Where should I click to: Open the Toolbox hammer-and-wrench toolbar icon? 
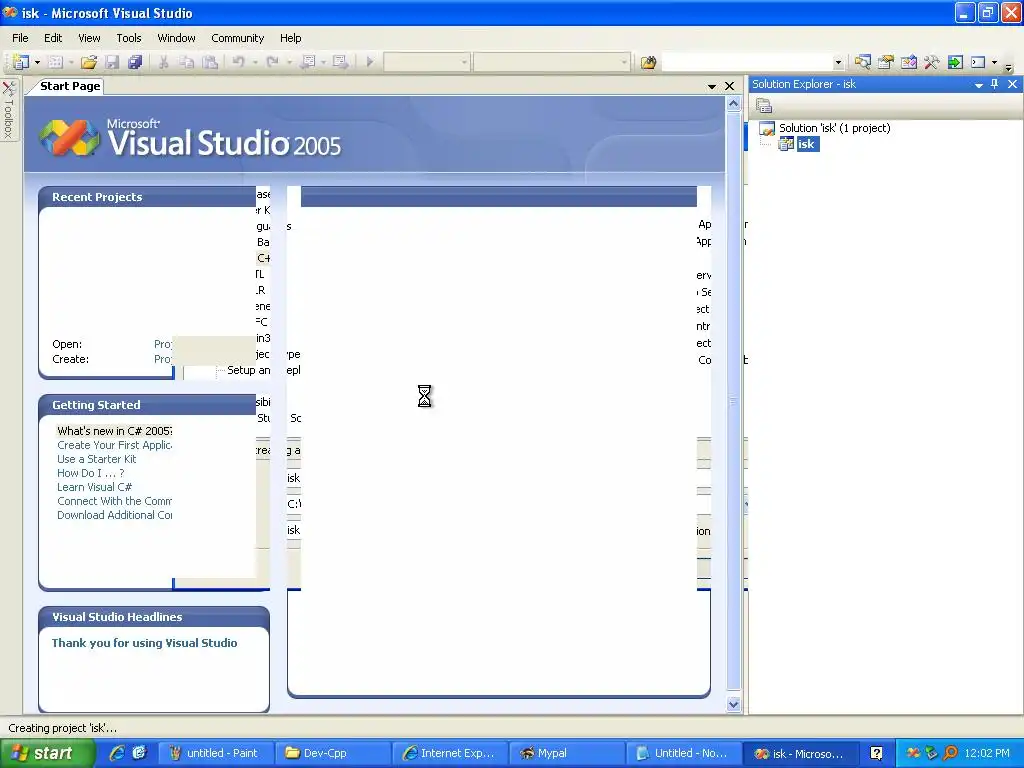(x=932, y=62)
